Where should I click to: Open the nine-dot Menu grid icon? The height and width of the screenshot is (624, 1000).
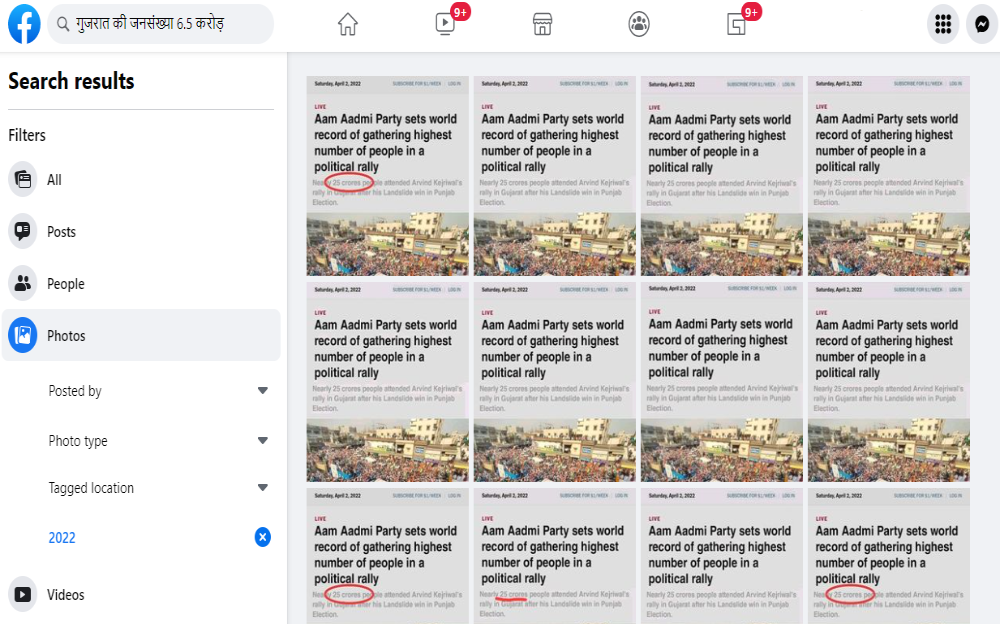coord(942,25)
